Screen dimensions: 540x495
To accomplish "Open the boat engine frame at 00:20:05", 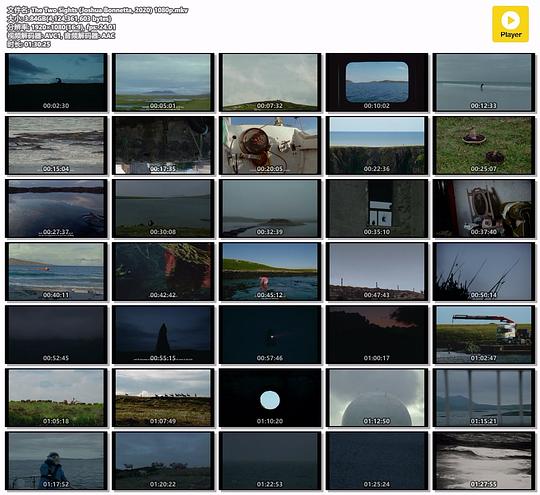I will (x=270, y=145).
